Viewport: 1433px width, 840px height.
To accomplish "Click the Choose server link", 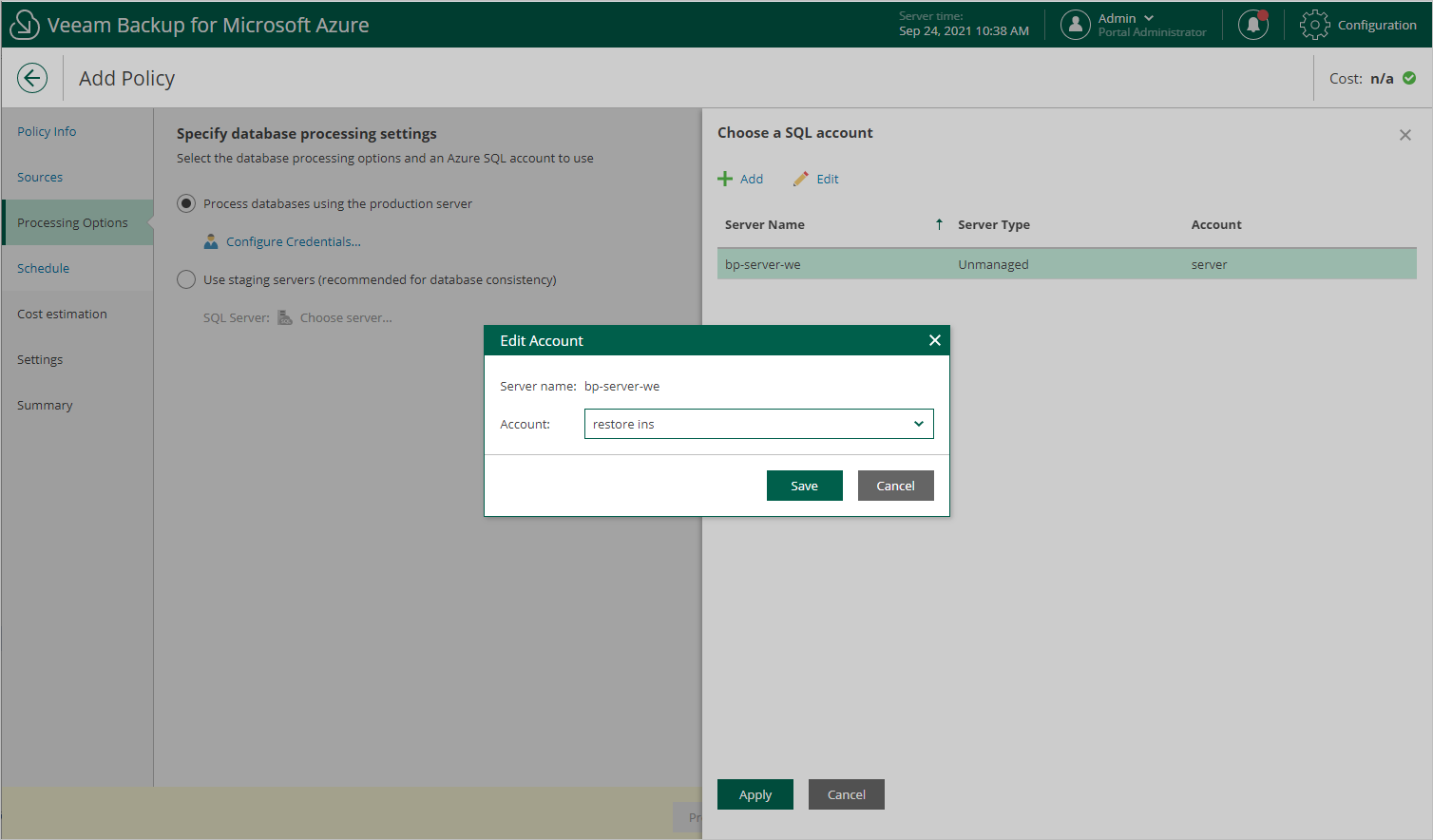I will 346,317.
